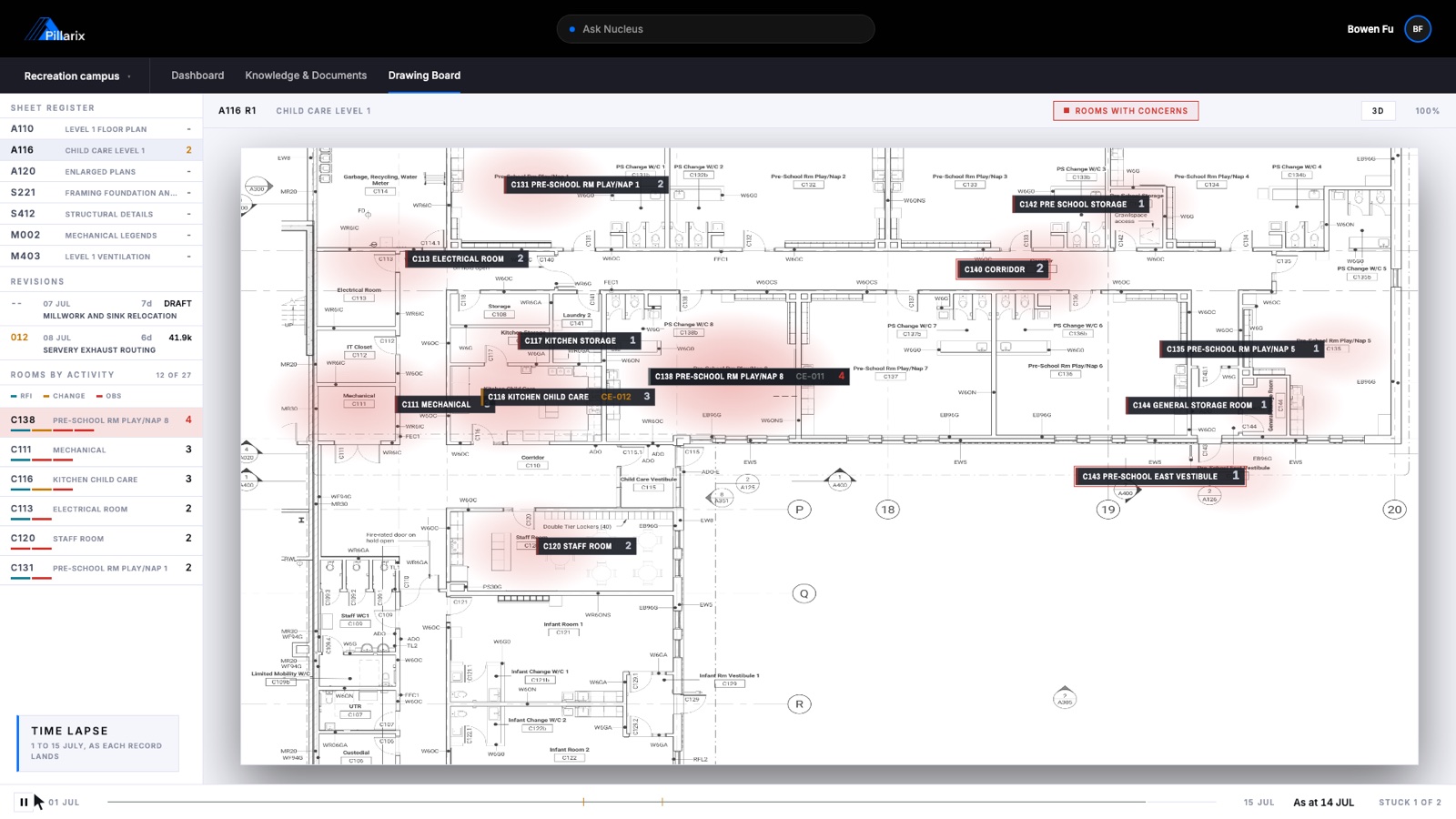Viewport: 1456px width, 819px height.
Task: Open the Time Lapse info card
Action: 97,743
